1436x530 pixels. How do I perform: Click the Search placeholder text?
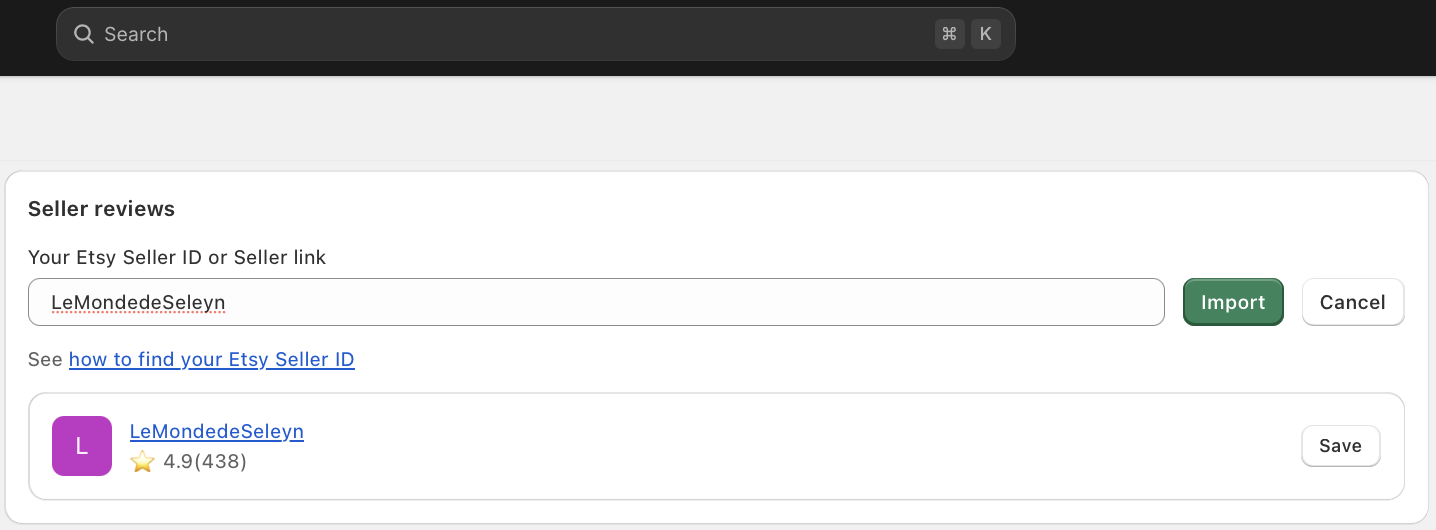click(136, 35)
